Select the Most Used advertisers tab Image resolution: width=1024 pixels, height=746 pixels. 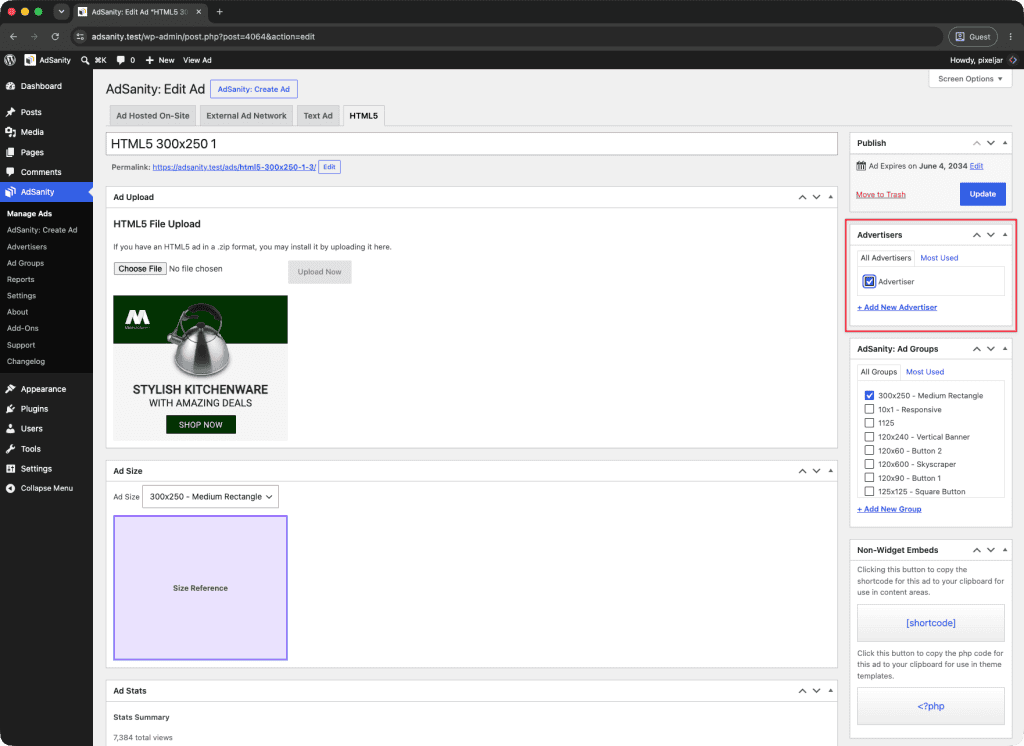click(939, 258)
